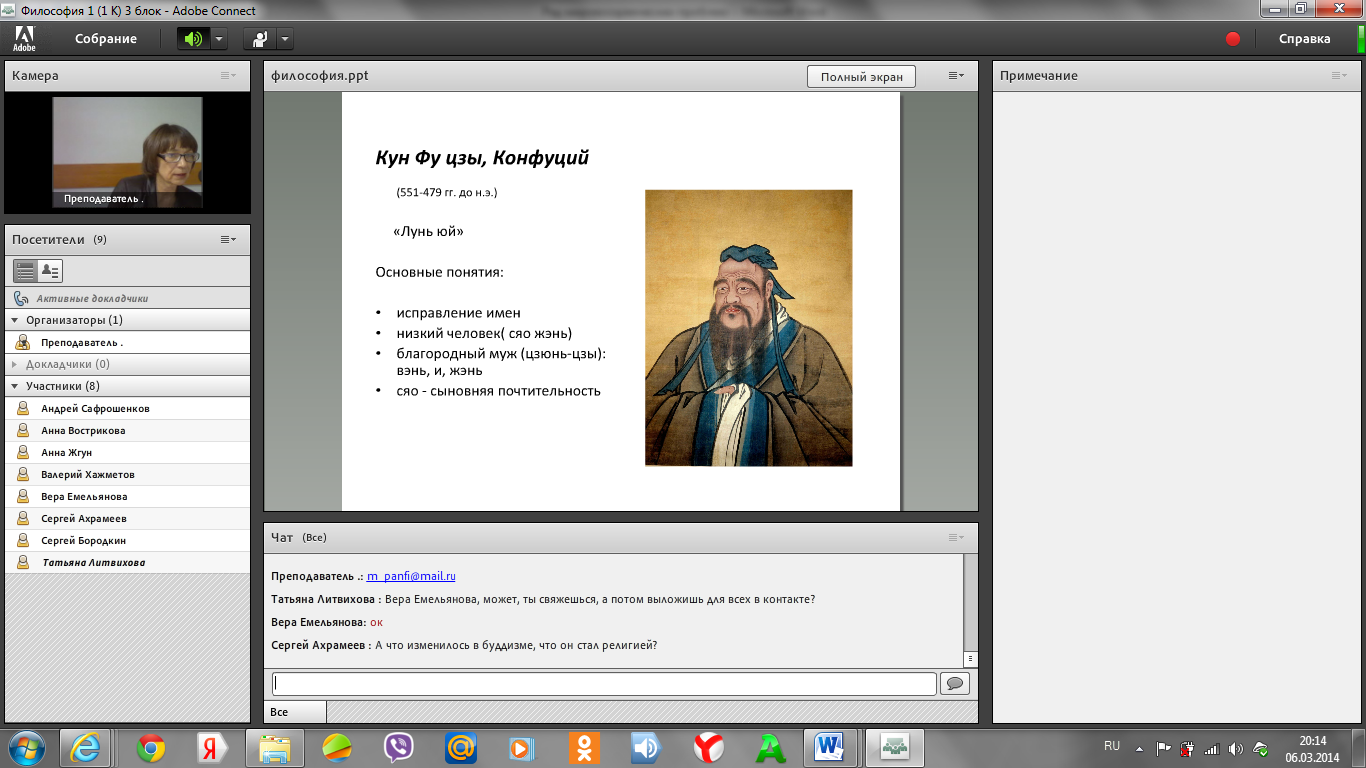Click the red recording indicator

1233,39
